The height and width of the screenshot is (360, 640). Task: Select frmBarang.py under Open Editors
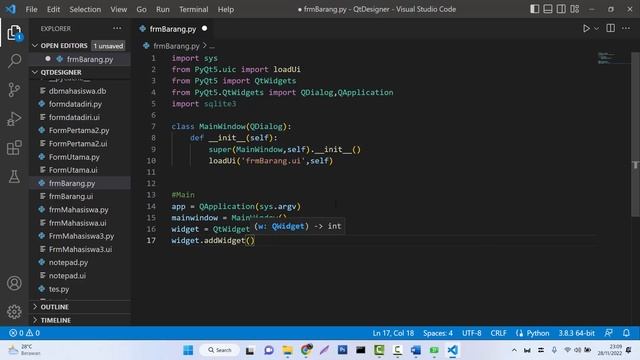click(80, 59)
